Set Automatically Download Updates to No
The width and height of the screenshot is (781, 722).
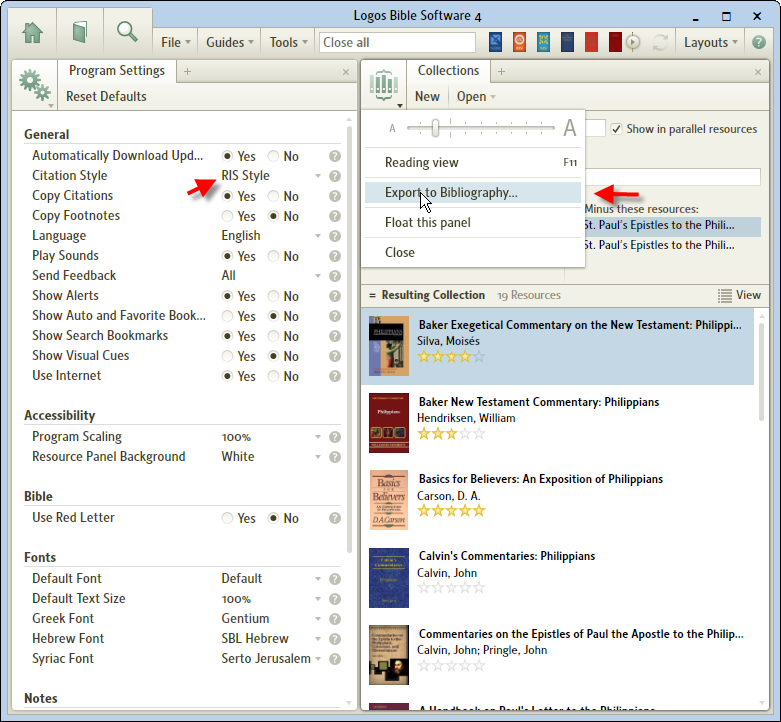[273, 156]
